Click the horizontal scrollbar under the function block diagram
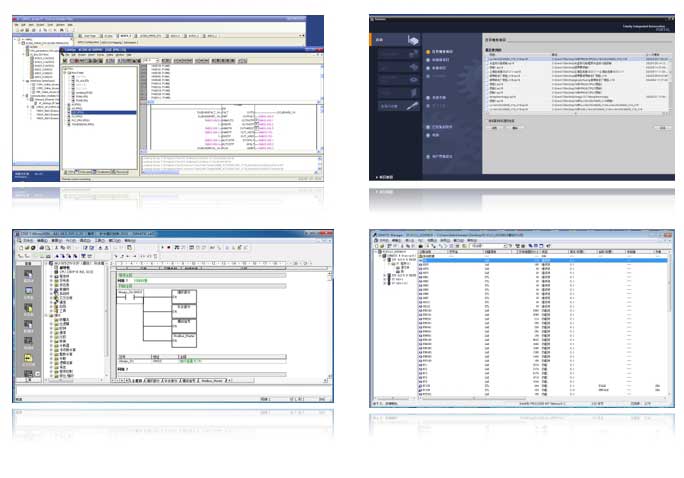The image size is (684, 478). point(230,150)
